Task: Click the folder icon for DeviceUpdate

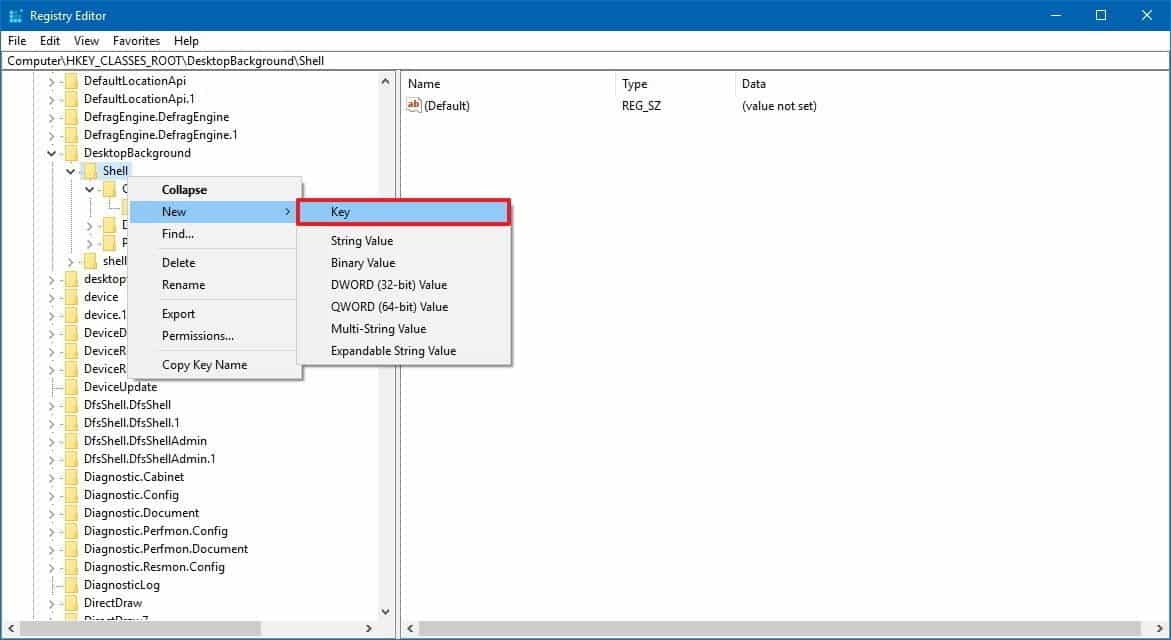Action: 72,387
